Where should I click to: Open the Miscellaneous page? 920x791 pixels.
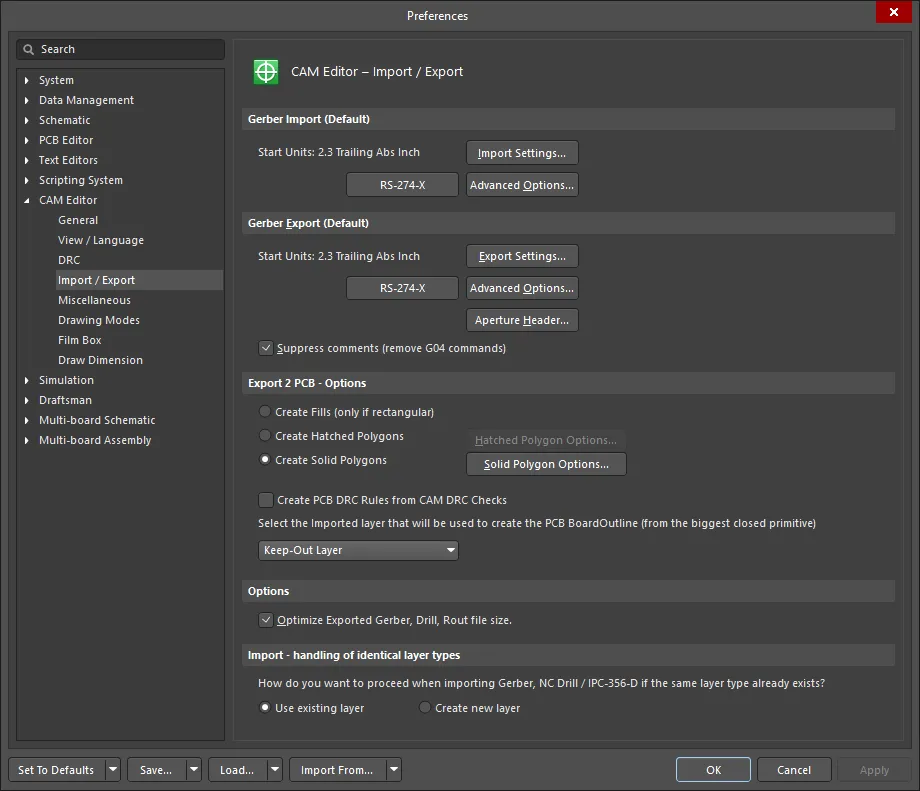point(94,300)
